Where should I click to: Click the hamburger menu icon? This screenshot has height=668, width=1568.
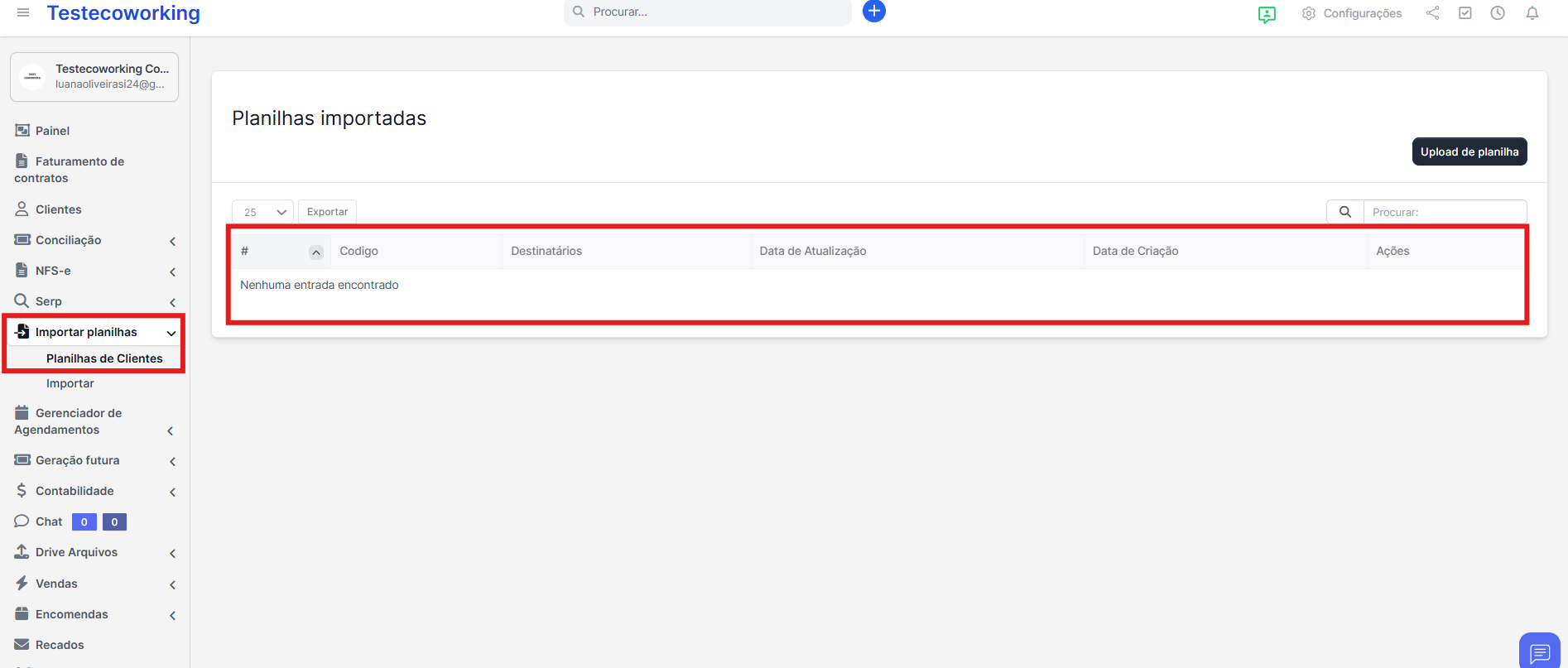click(x=23, y=12)
